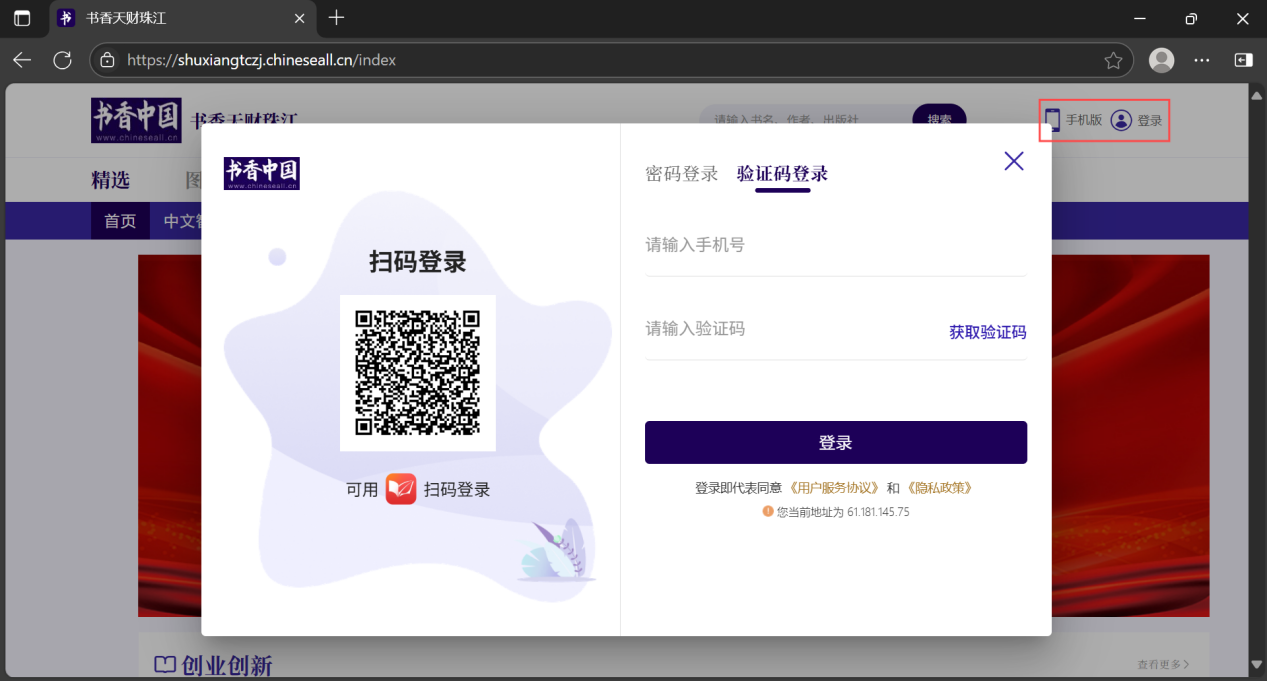Close the login dialog with the X
This screenshot has width=1267, height=681.
(1013, 161)
